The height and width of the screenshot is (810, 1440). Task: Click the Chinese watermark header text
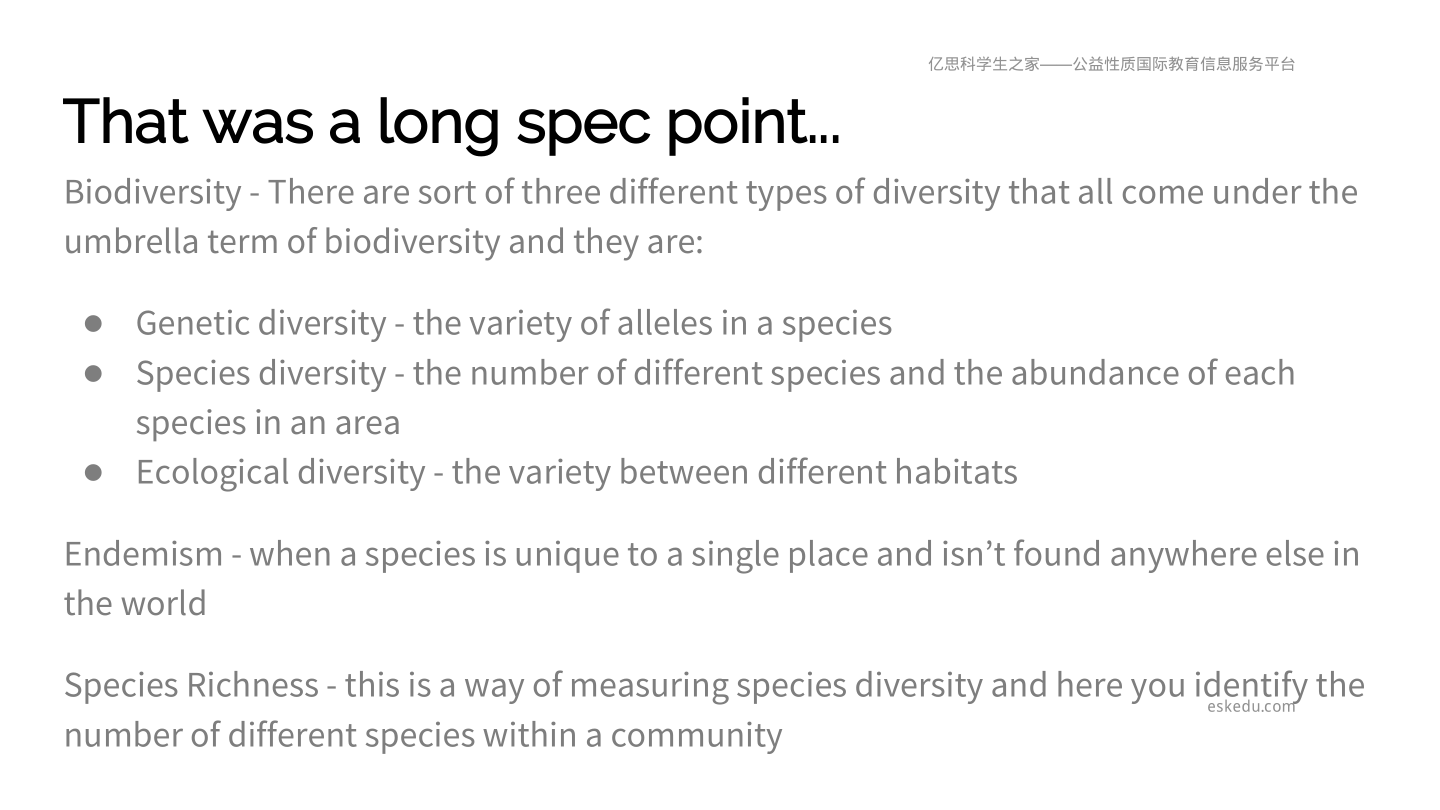point(1111,64)
